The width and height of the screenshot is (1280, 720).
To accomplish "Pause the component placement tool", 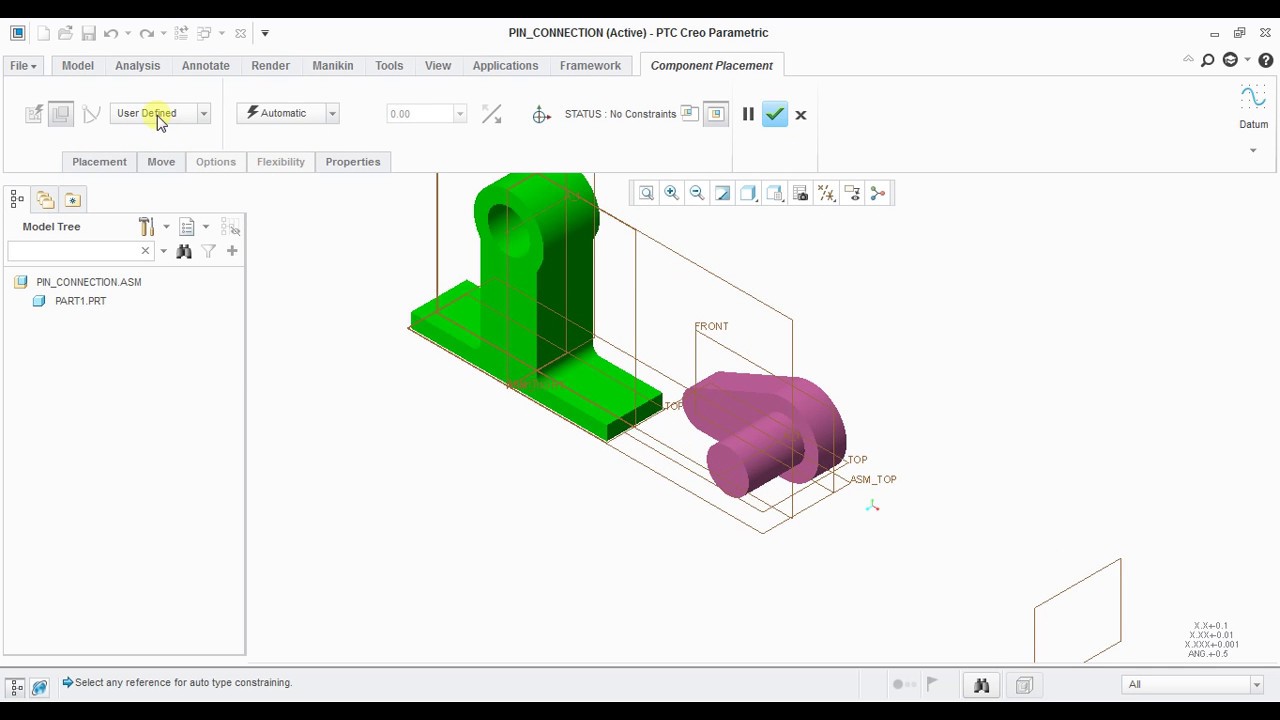I will 748,114.
